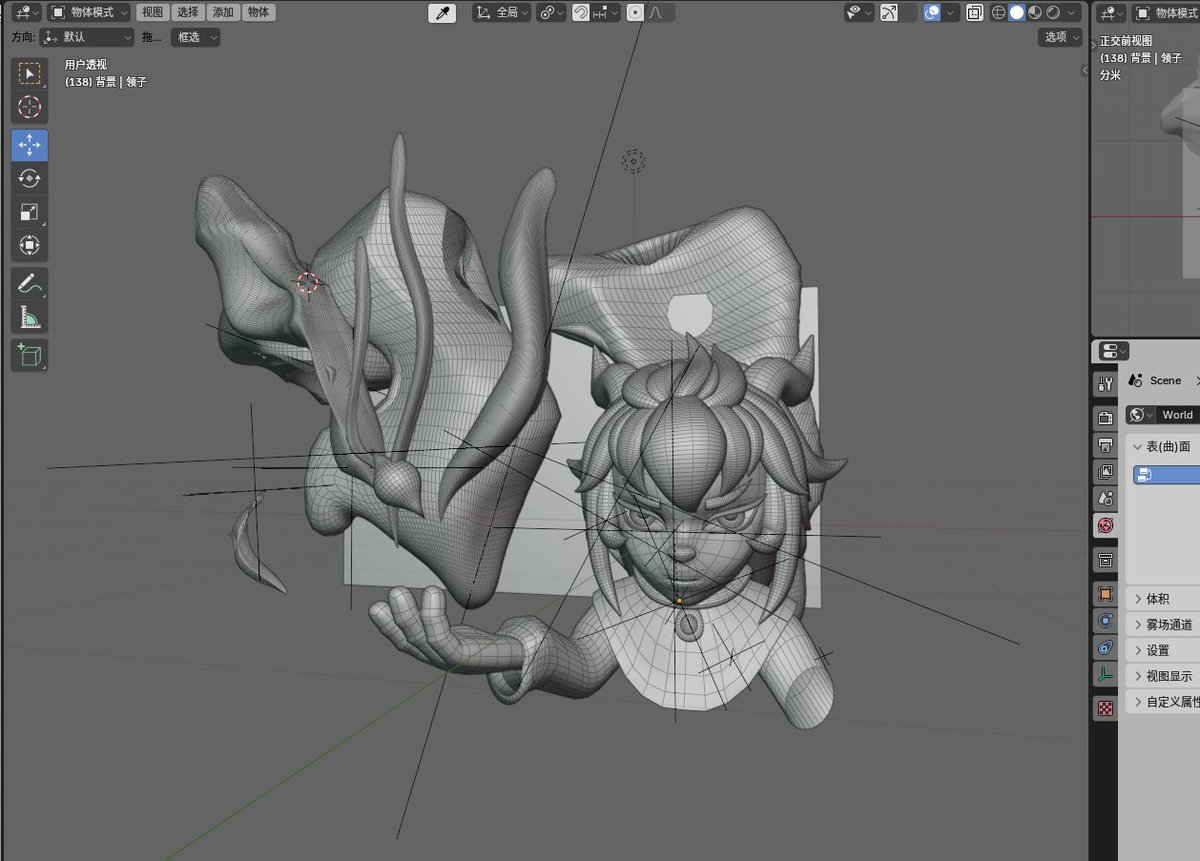
Task: Activate the Scale tool
Action: pos(29,211)
